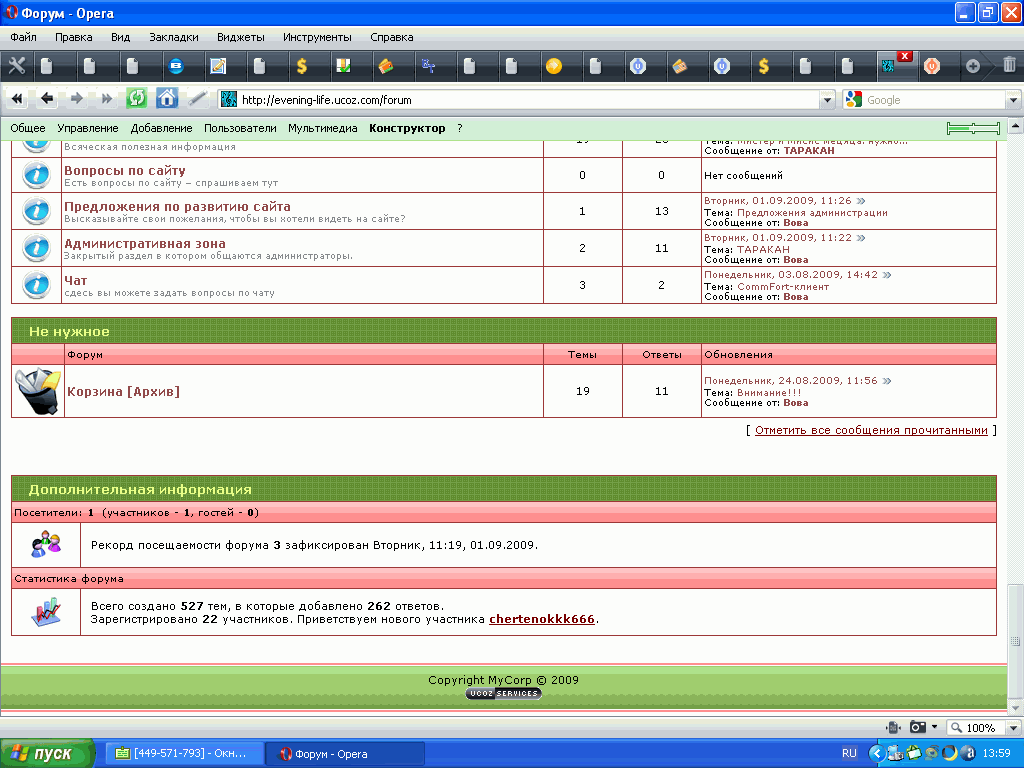Viewport: 1024px width, 768px height.
Task: Open the Закладки menu
Action: click(x=174, y=37)
